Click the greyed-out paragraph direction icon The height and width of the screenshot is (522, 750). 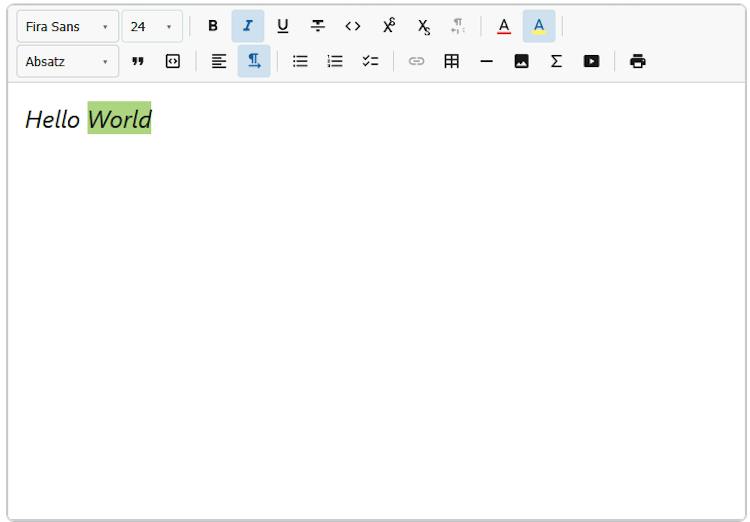(x=458, y=26)
